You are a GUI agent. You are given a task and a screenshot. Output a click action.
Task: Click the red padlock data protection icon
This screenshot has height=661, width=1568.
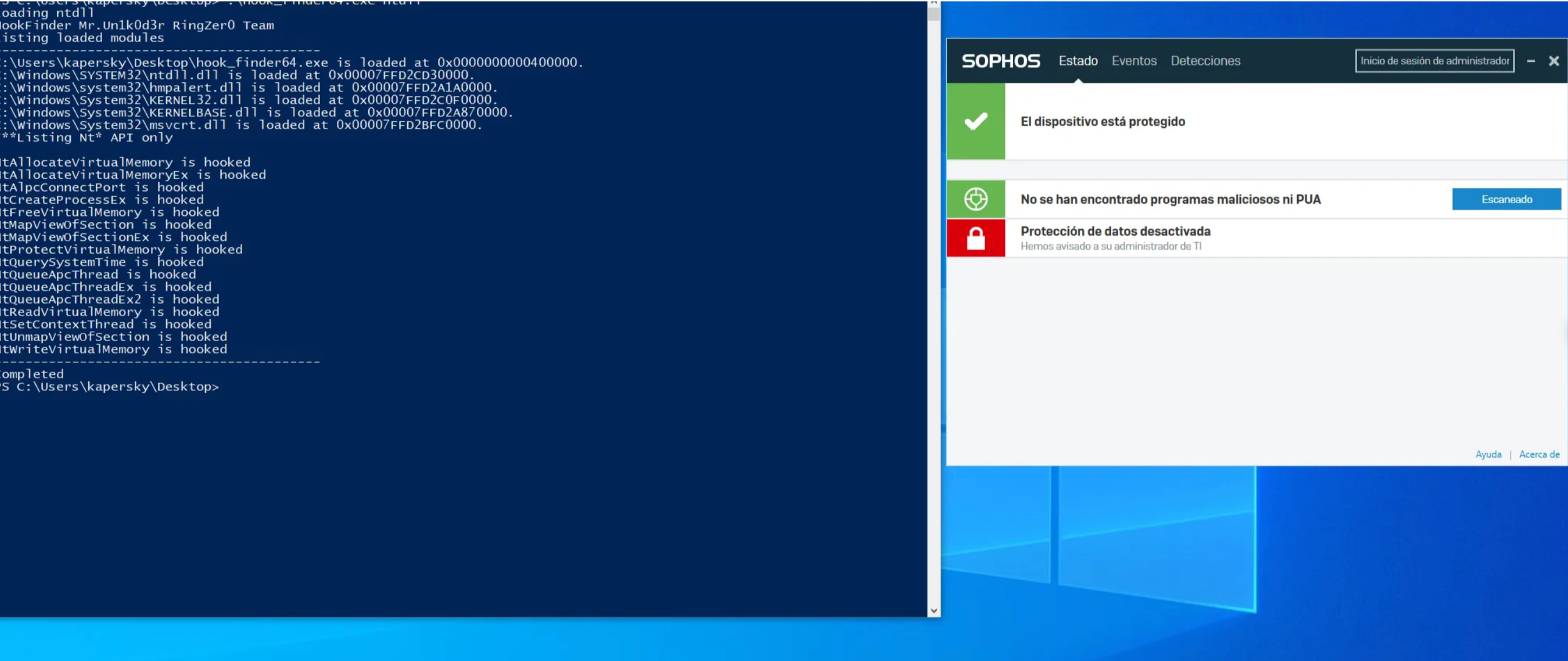tap(976, 238)
